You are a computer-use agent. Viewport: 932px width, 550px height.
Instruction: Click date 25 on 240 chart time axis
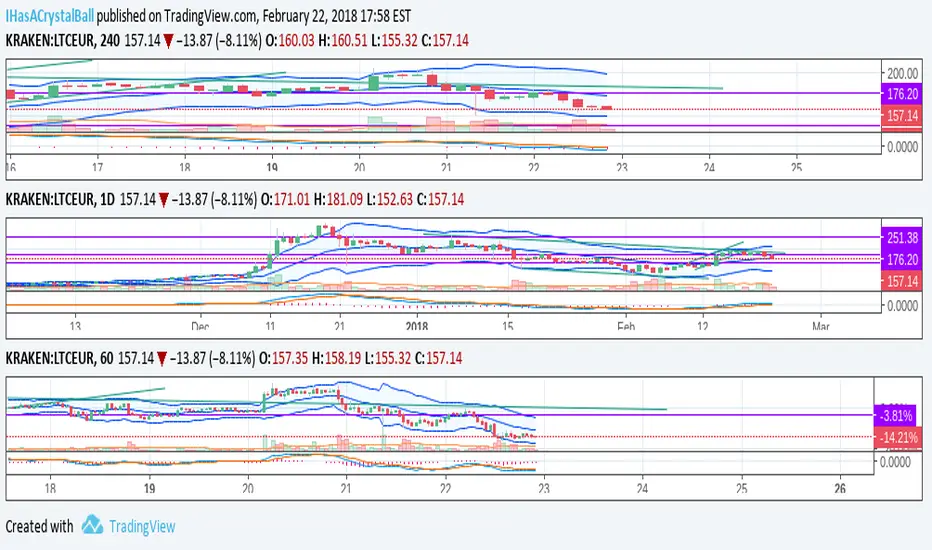pos(796,168)
